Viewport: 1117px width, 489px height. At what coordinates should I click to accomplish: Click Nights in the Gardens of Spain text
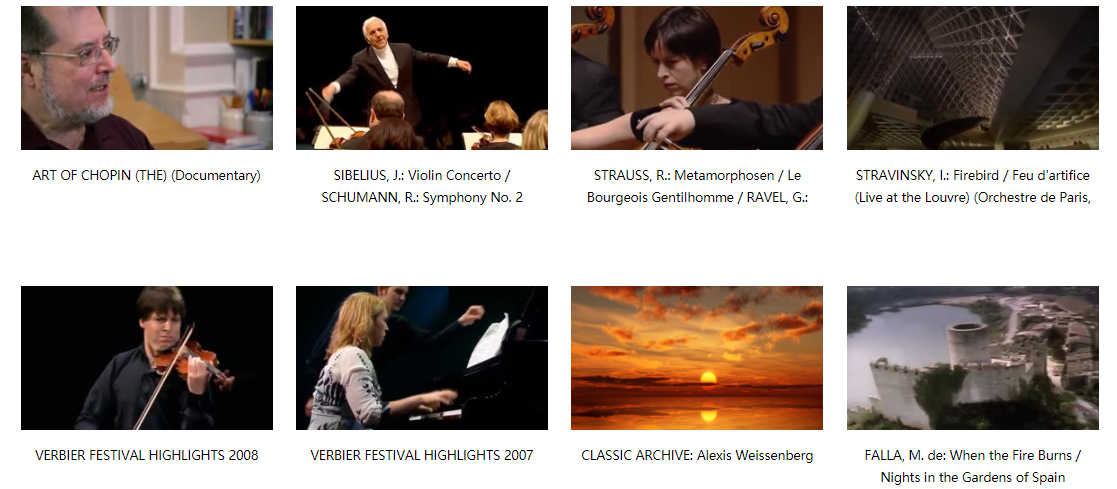[972, 478]
